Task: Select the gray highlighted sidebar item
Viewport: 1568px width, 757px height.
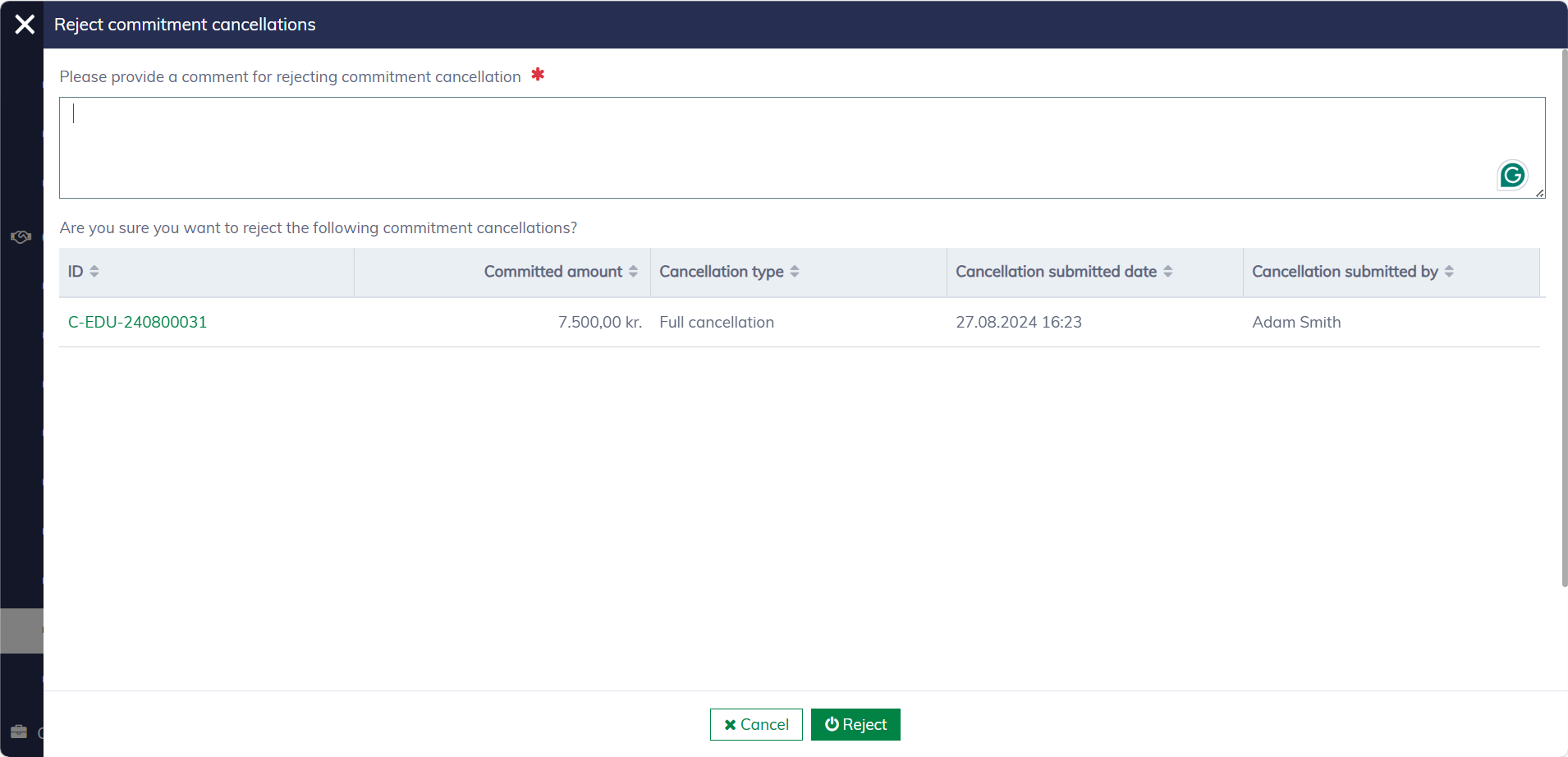Action: pyautogui.click(x=21, y=631)
